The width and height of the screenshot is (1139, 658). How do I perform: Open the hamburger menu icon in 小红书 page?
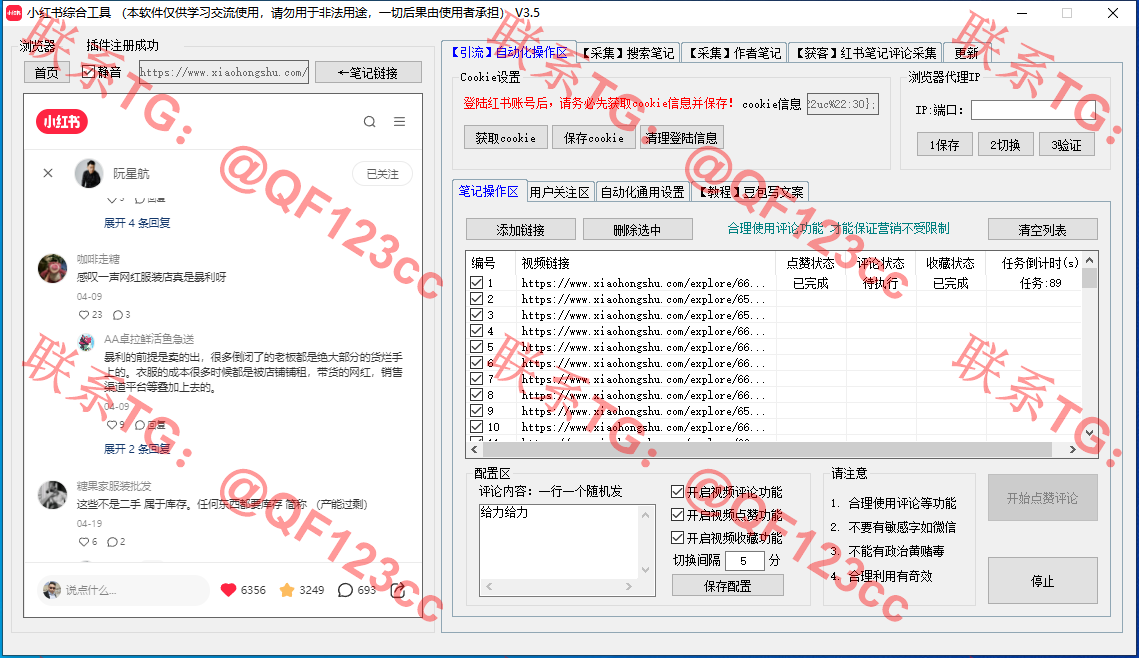pyautogui.click(x=400, y=121)
